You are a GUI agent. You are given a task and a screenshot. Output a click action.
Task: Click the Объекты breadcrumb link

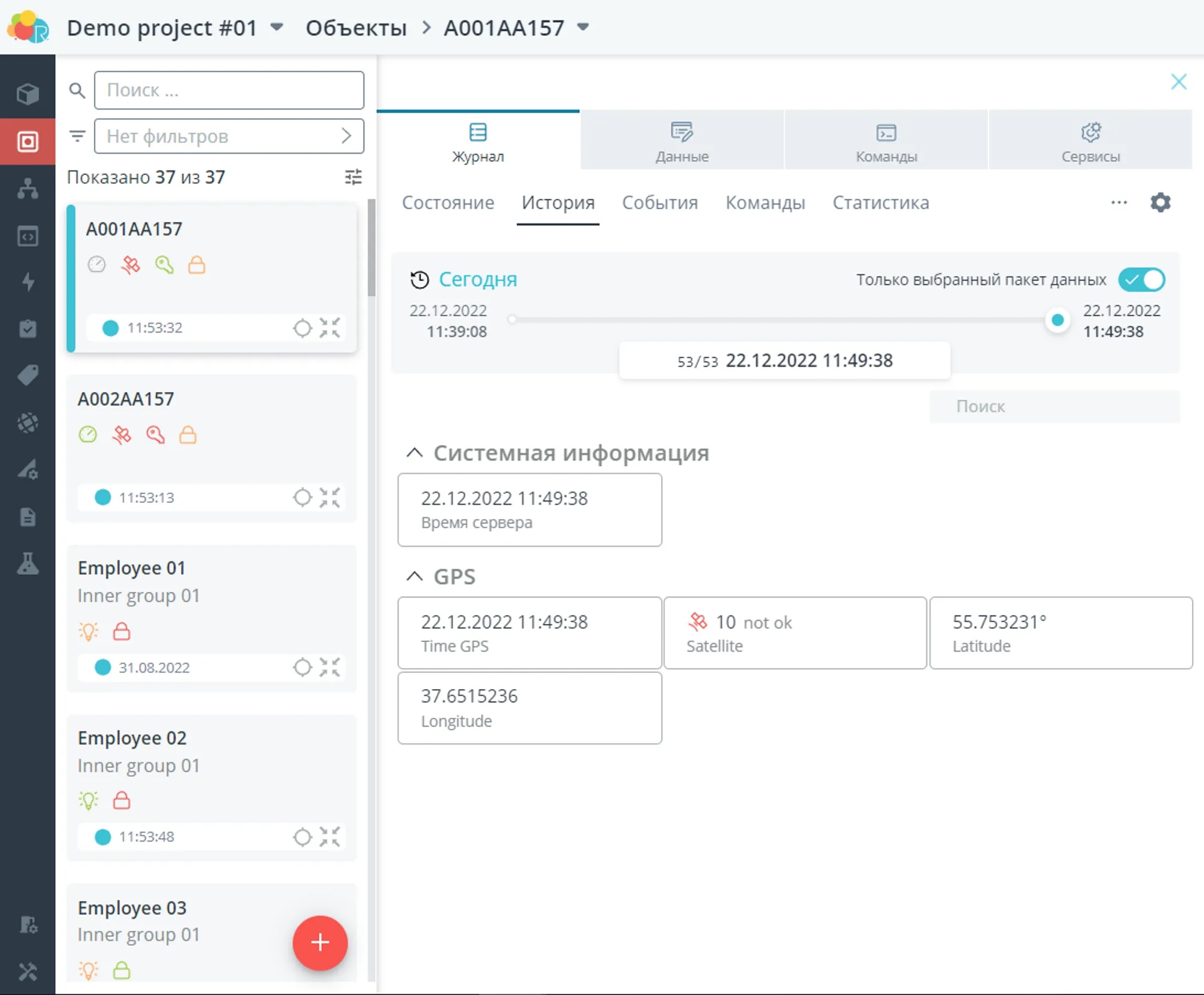(356, 28)
